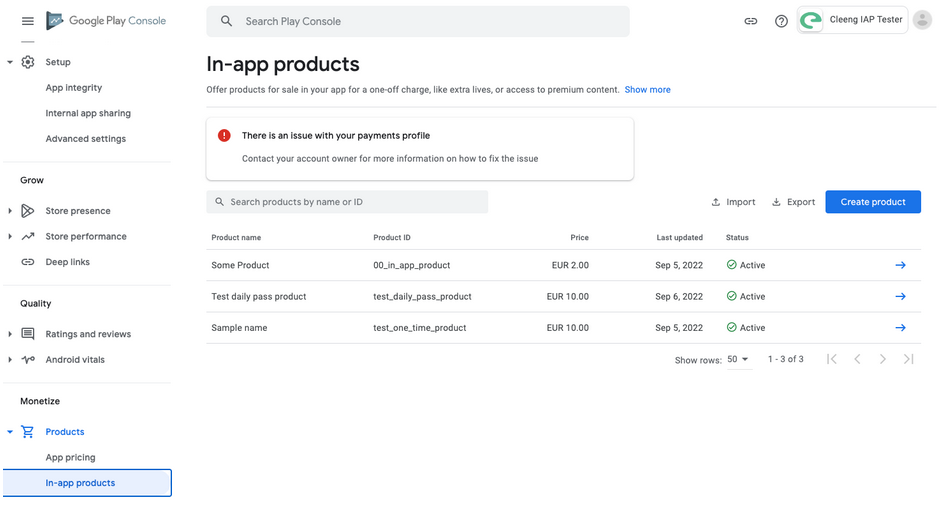Viewport: 941px width, 511px height.
Task: Click product ID test_one_time_product
Action: (x=419, y=327)
